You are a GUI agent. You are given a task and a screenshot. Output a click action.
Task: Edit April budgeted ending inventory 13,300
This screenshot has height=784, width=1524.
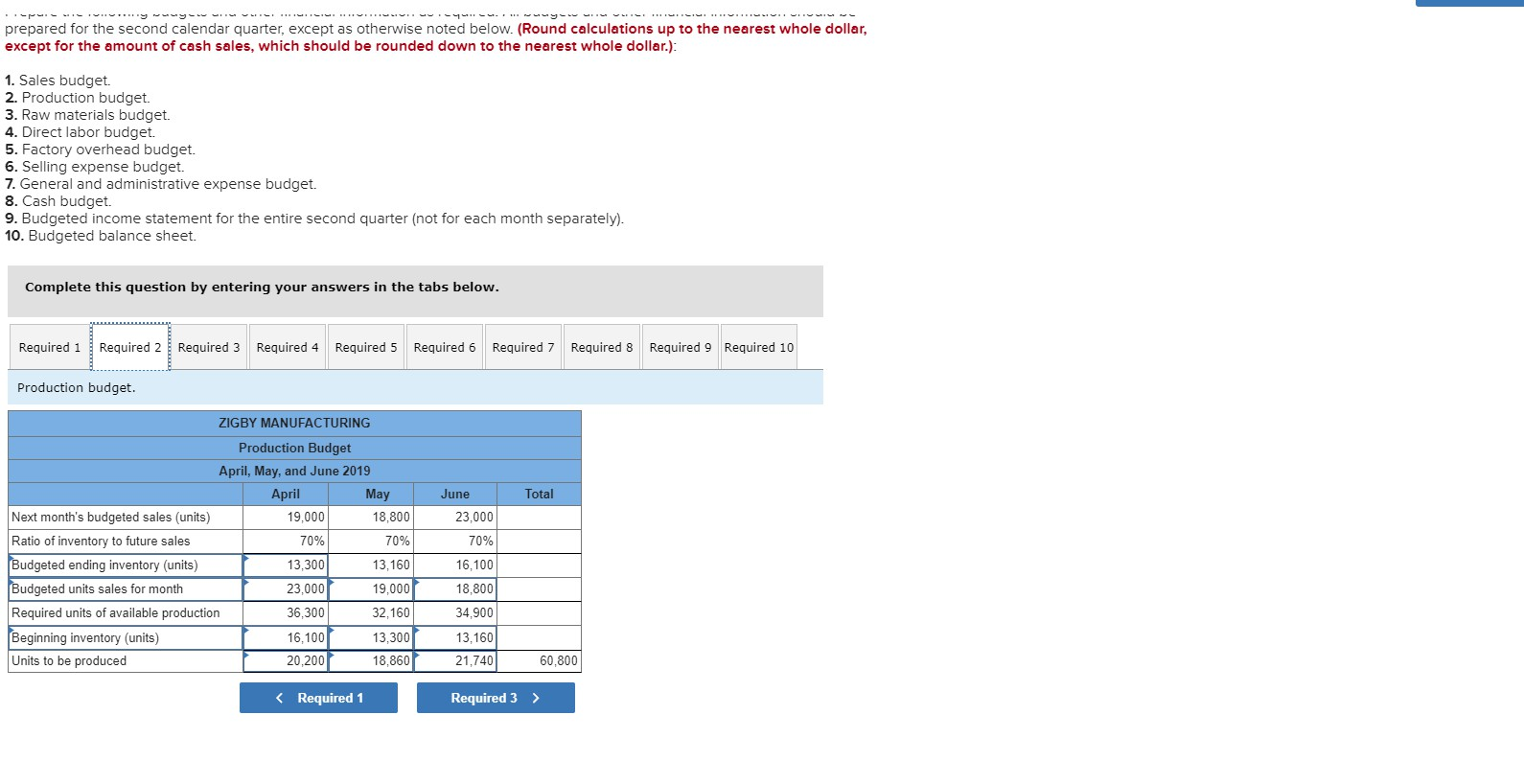(x=286, y=565)
